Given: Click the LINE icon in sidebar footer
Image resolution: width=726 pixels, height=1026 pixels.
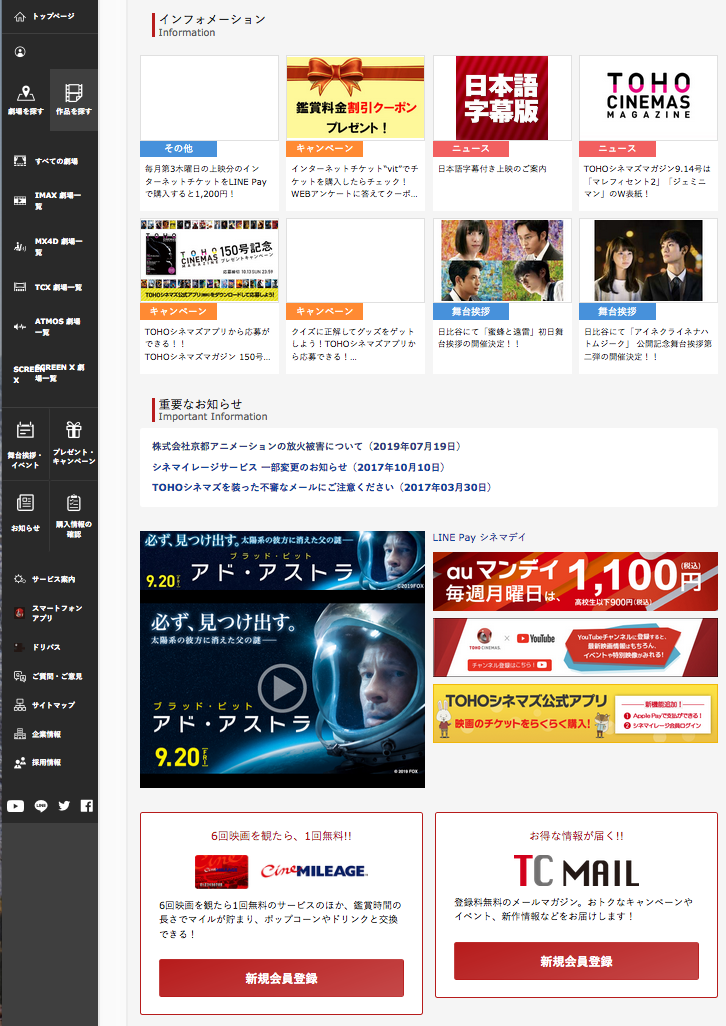Looking at the screenshot, I should tap(41, 806).
